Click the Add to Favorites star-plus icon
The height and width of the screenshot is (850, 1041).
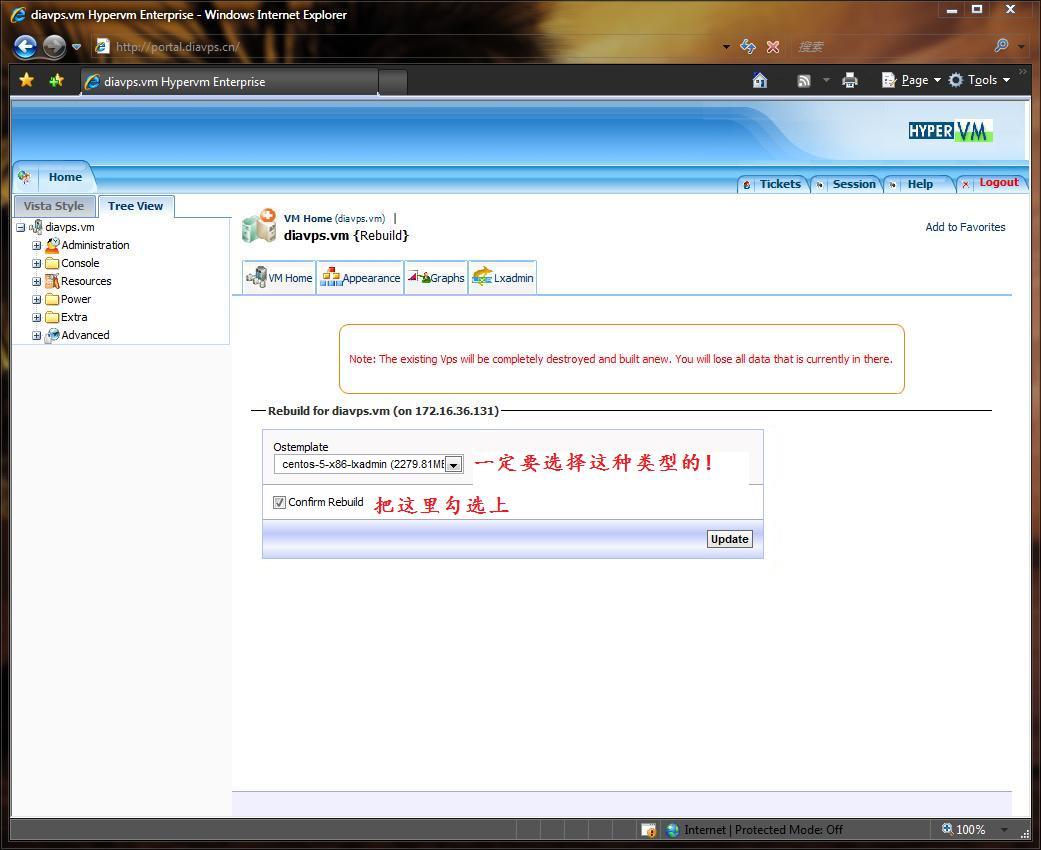coord(56,80)
